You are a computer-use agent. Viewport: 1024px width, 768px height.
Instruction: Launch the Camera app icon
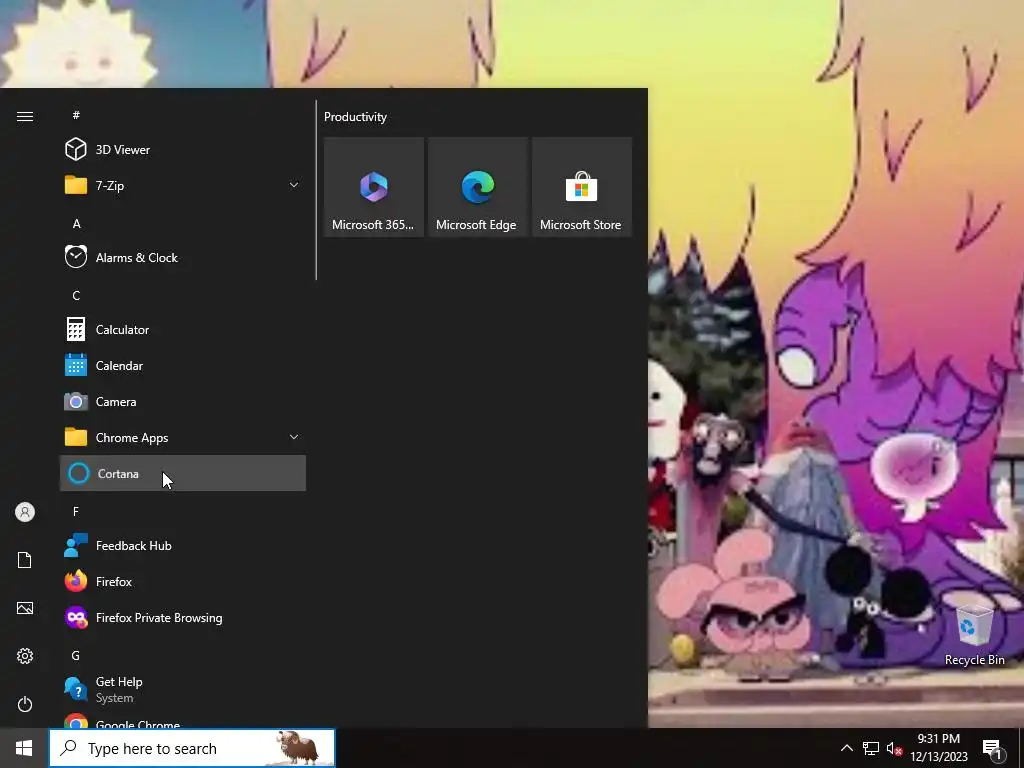pos(76,401)
